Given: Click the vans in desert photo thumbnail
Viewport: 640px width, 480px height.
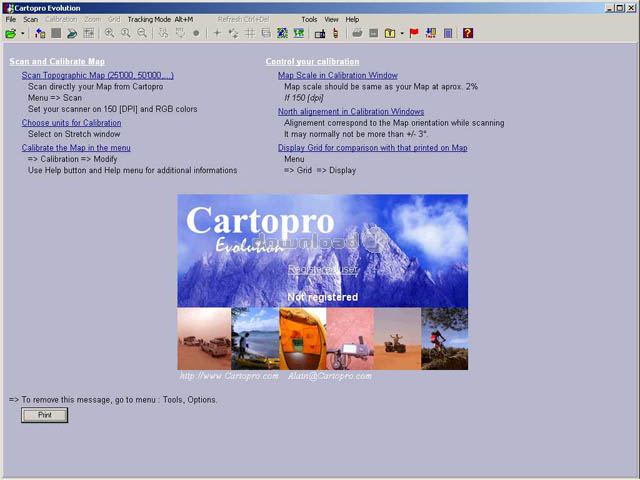Looking at the screenshot, I should point(204,339).
